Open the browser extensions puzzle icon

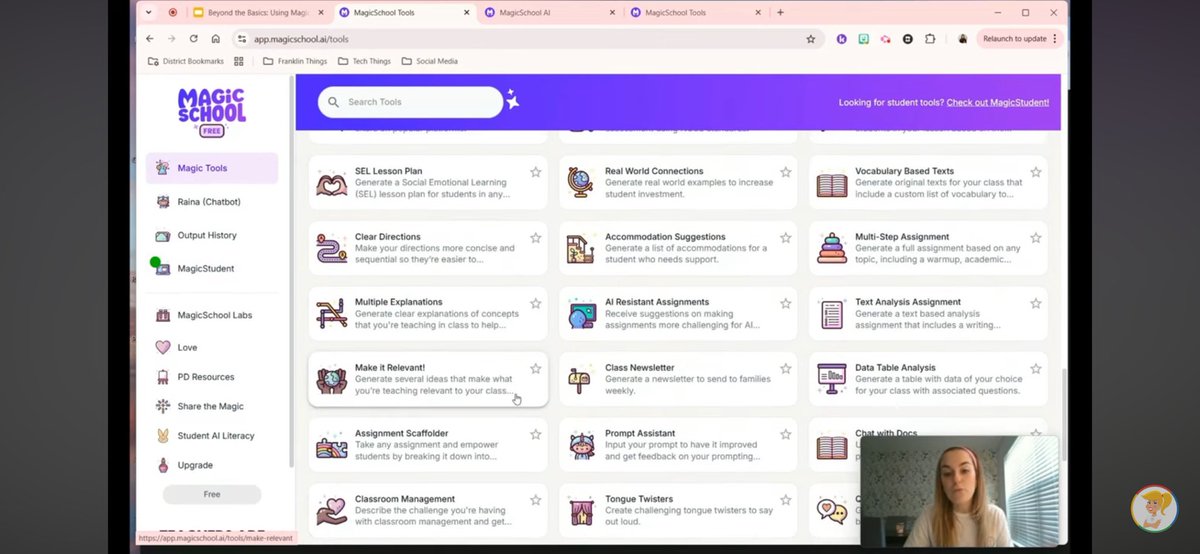tap(930, 39)
